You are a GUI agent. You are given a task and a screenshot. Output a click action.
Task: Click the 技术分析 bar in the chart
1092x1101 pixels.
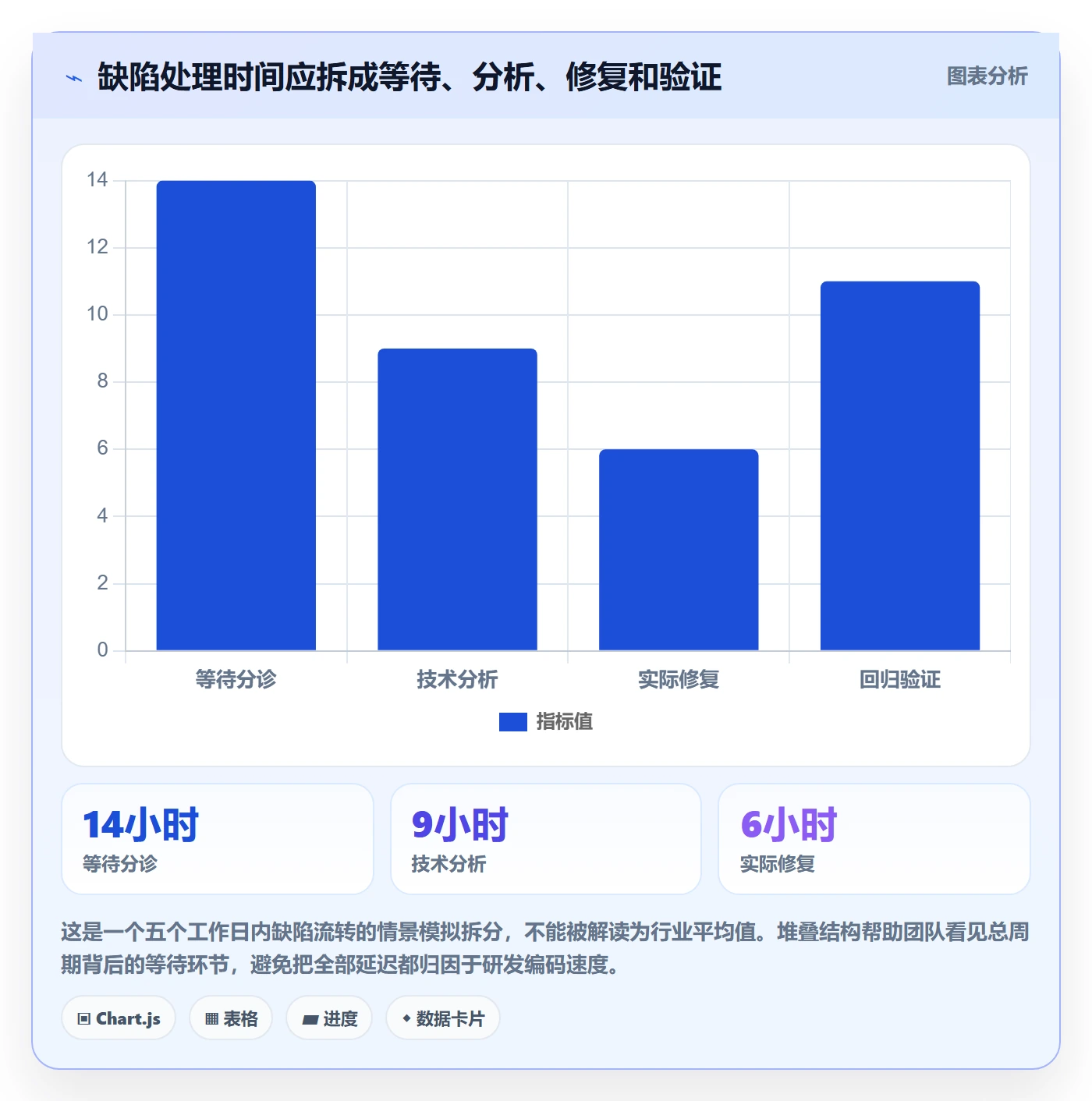pos(458,499)
